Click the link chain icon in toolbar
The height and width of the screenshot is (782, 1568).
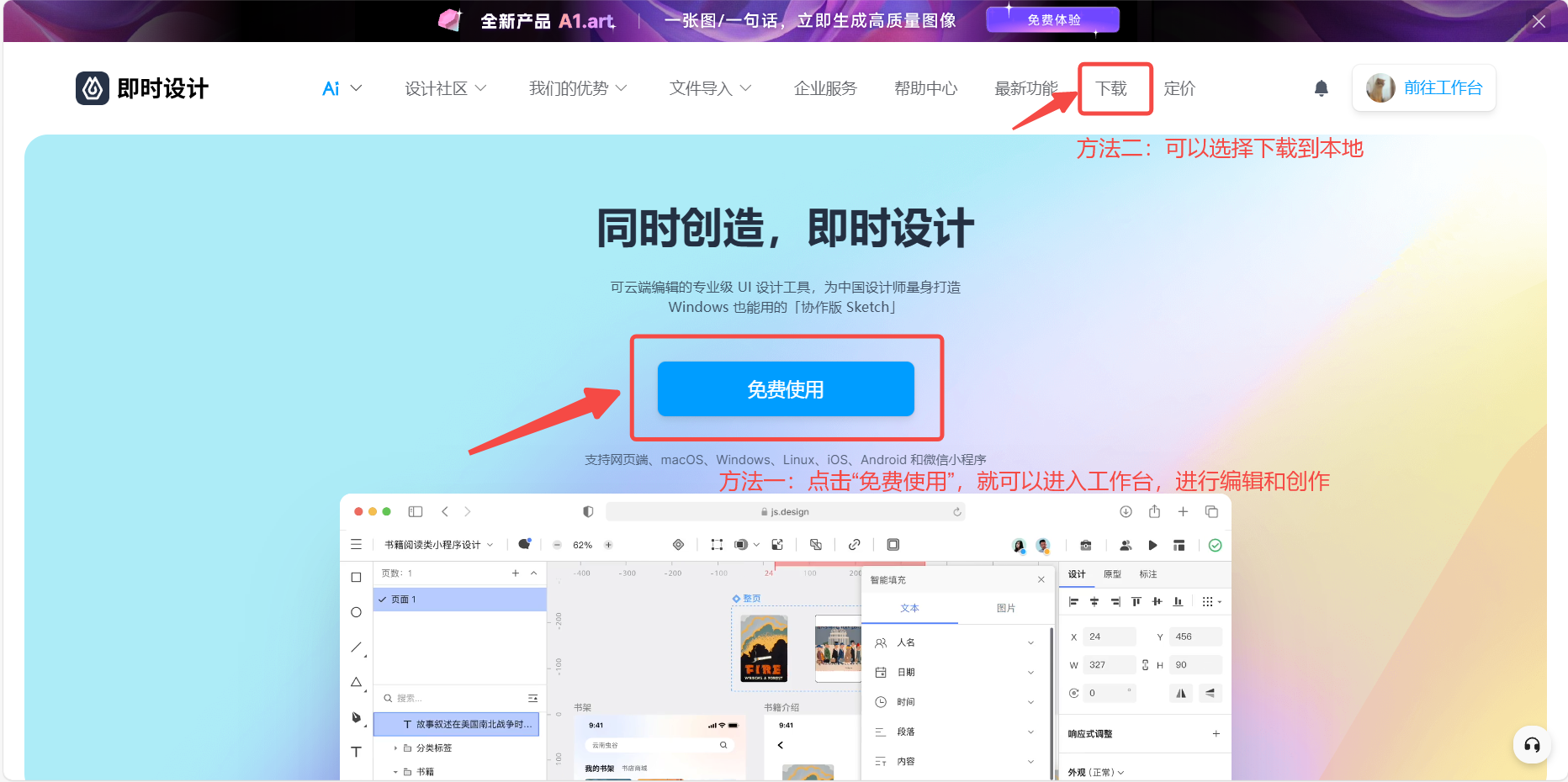854,545
